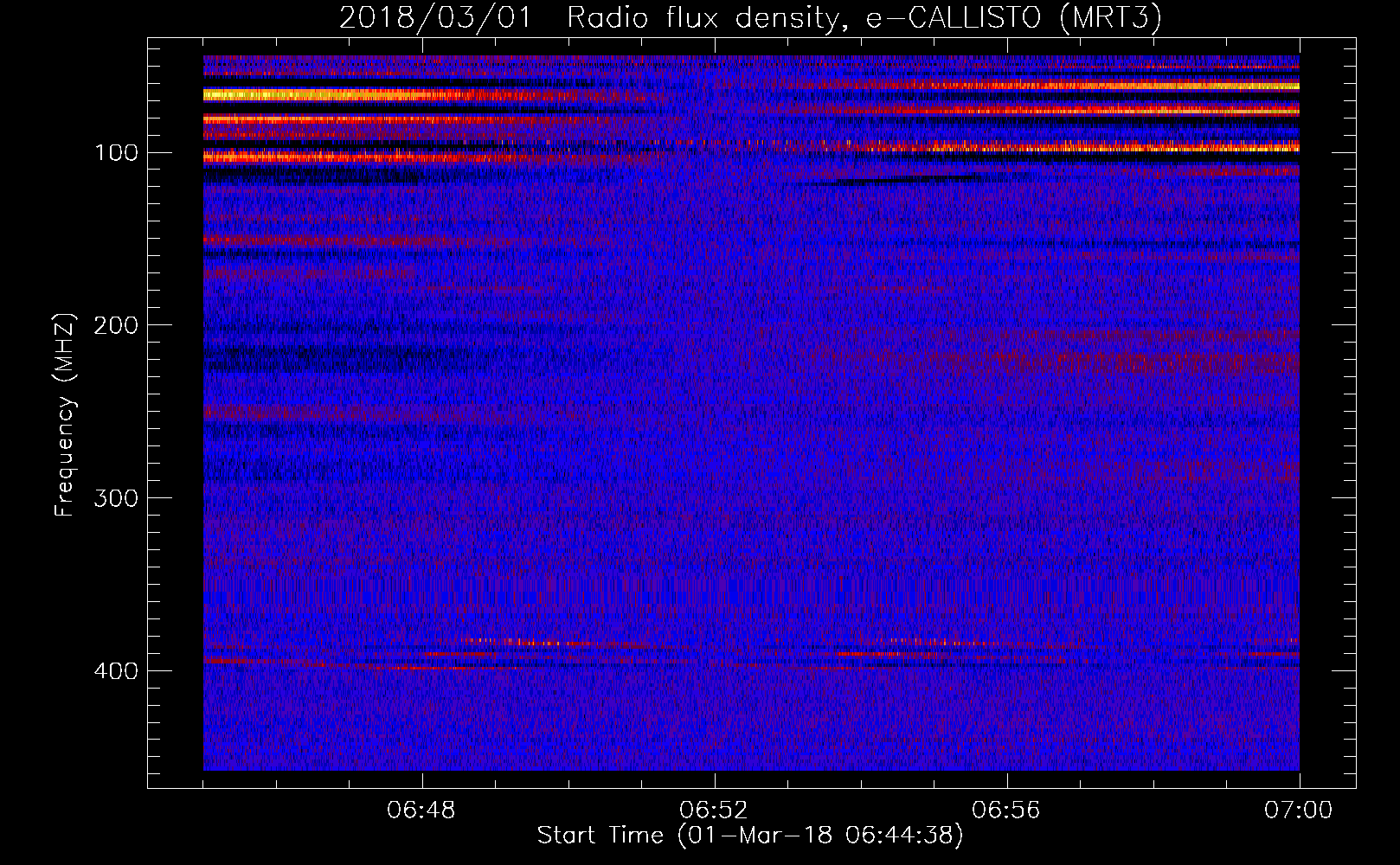Image resolution: width=1400 pixels, height=865 pixels.
Task: Click the '400' frequency tick label
Action: click(x=116, y=671)
